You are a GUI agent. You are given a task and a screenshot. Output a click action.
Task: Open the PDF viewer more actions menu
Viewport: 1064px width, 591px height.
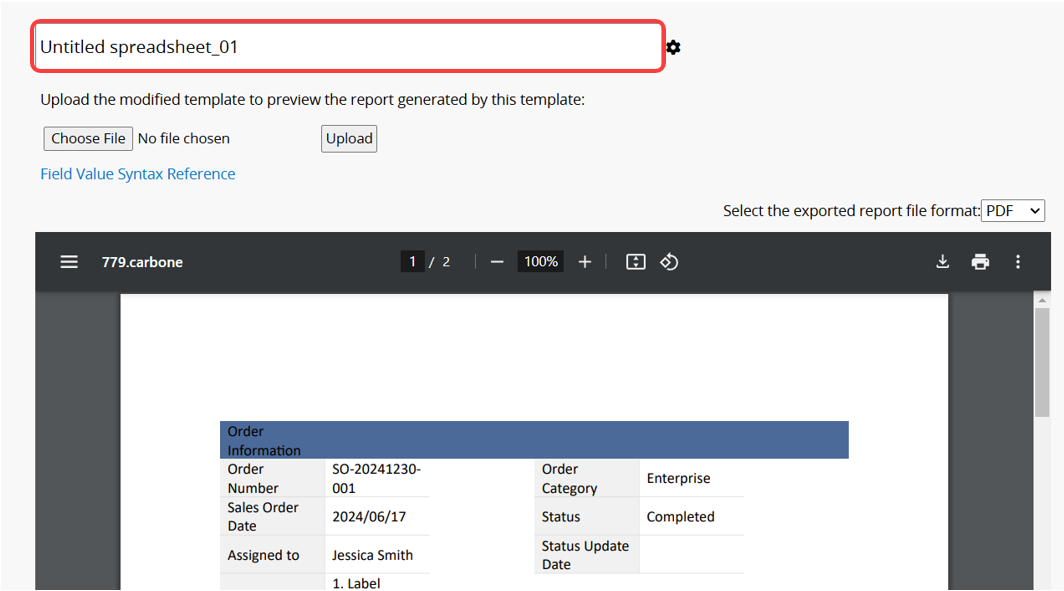coord(1018,262)
